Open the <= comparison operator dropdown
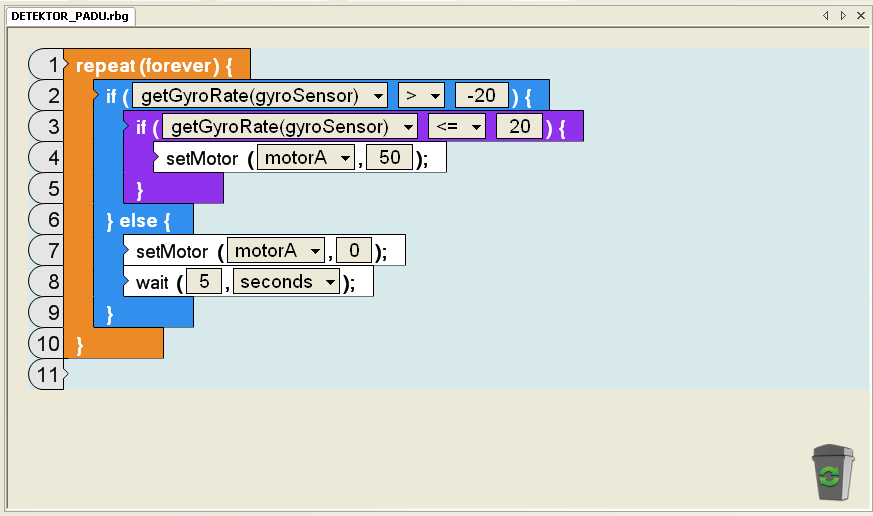 pyautogui.click(x=457, y=127)
